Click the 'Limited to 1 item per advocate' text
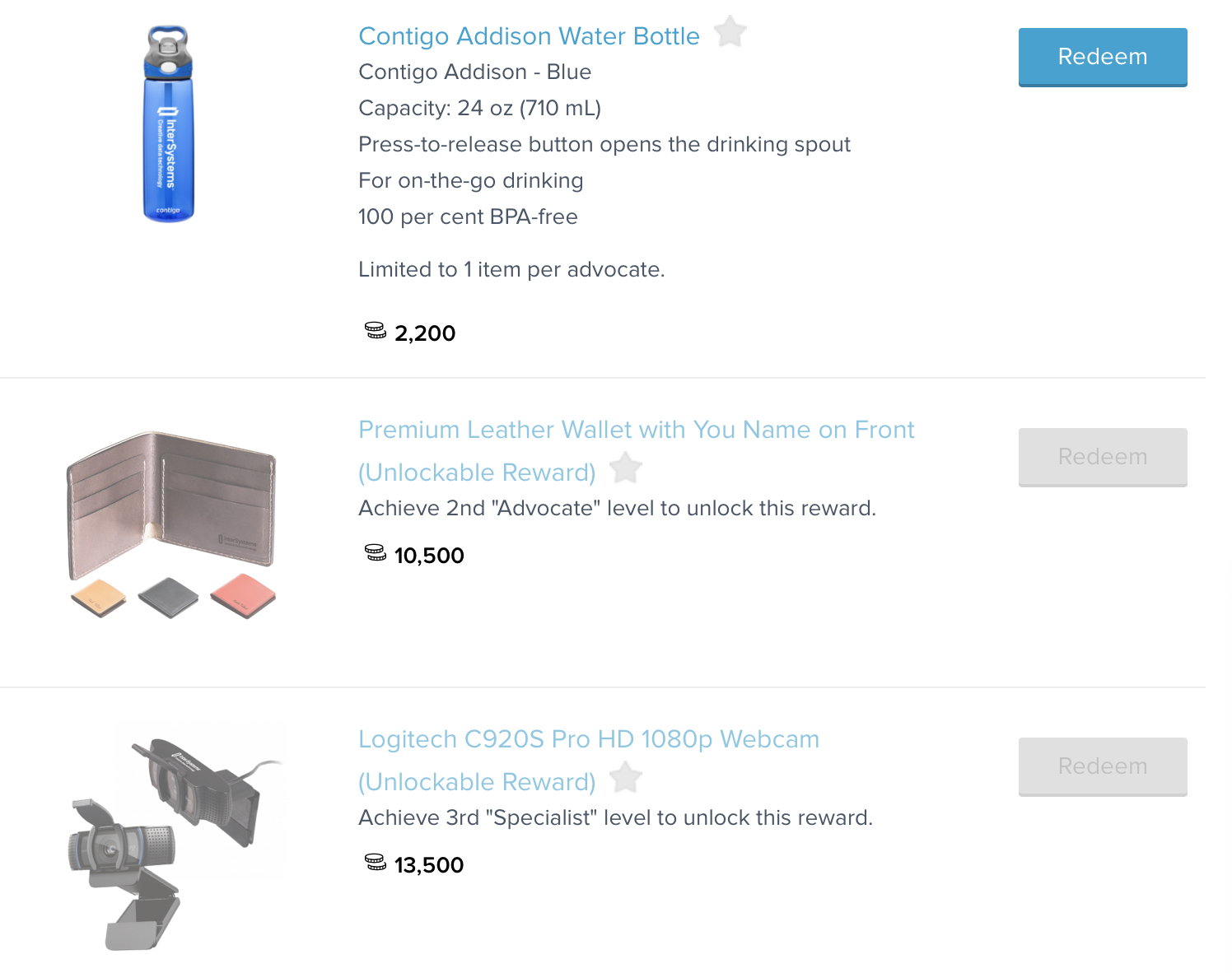This screenshot has width=1232, height=973. tap(511, 270)
